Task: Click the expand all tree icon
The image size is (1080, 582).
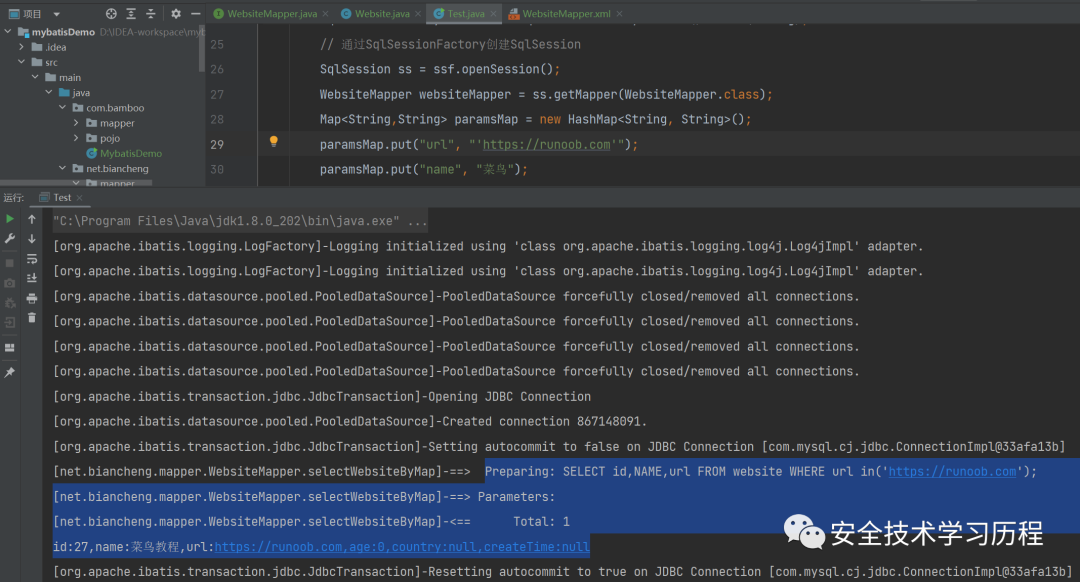Action: [131, 13]
